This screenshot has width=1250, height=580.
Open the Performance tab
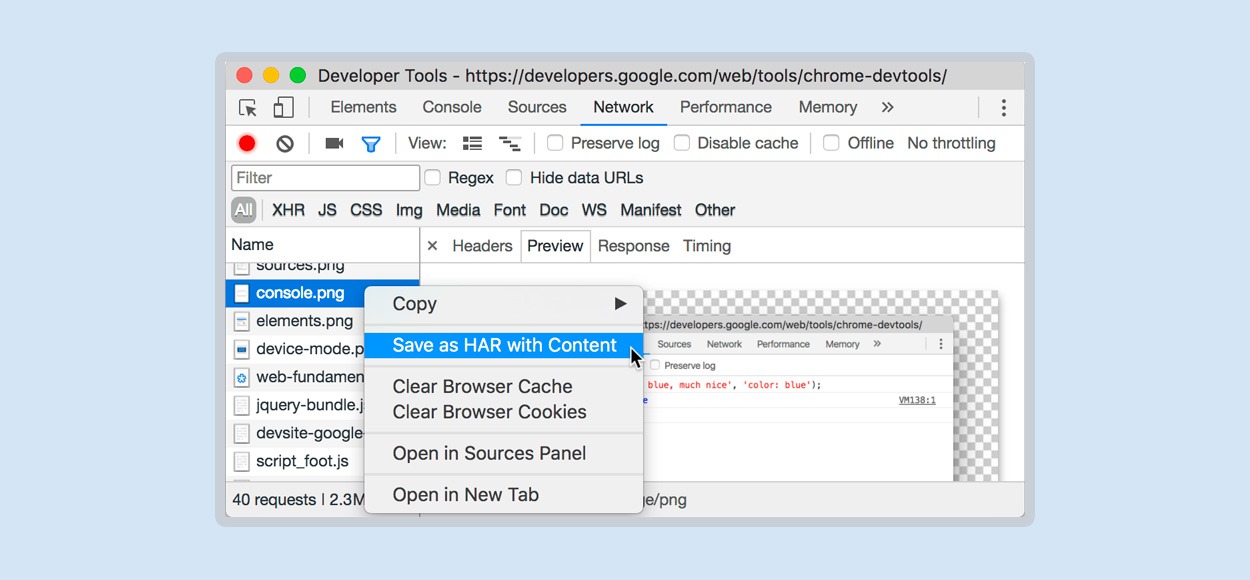click(726, 107)
